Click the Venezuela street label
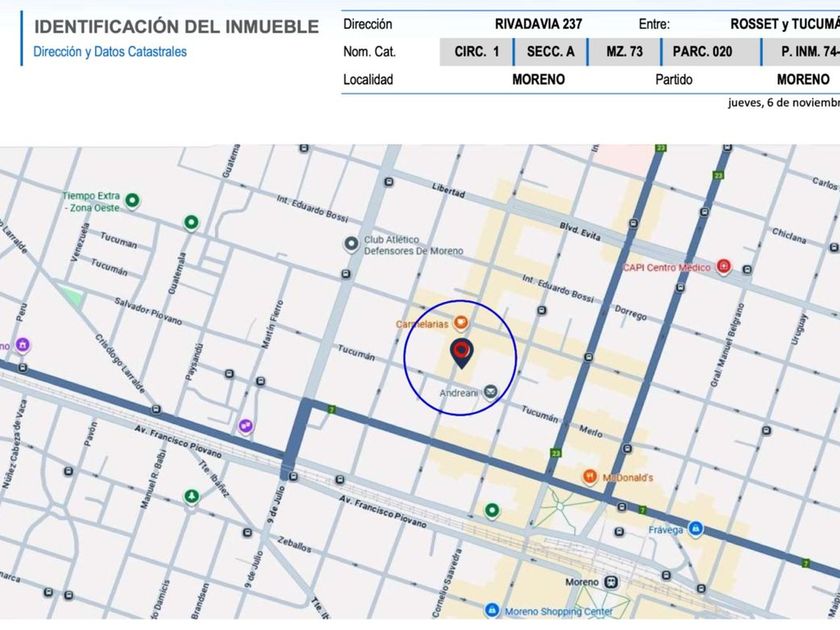 [80, 242]
